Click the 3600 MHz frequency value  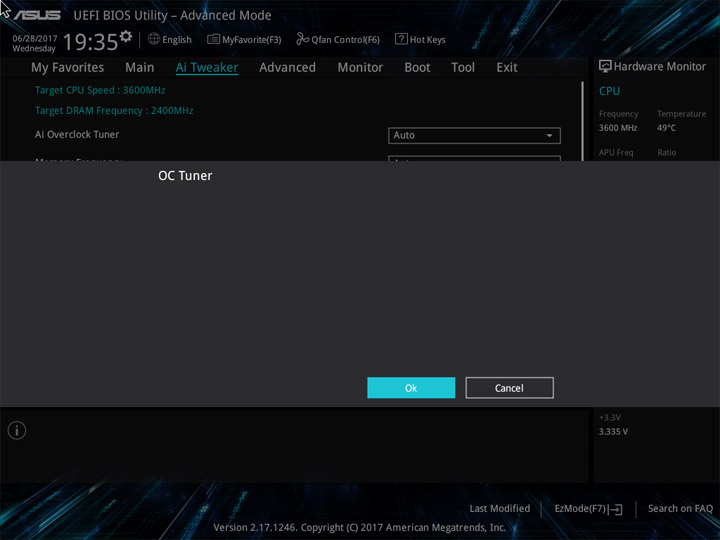(x=618, y=128)
